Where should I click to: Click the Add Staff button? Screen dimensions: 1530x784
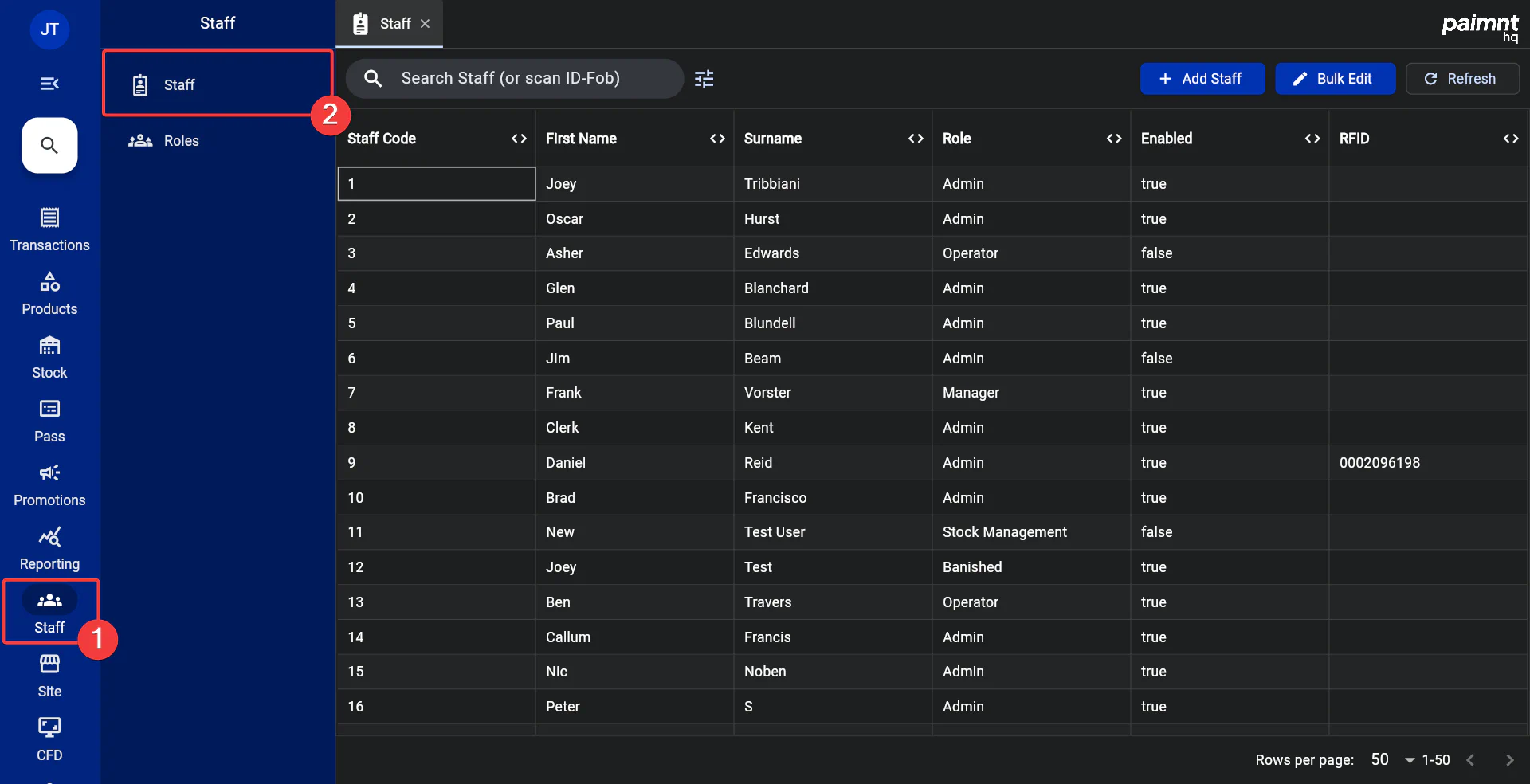[1202, 79]
